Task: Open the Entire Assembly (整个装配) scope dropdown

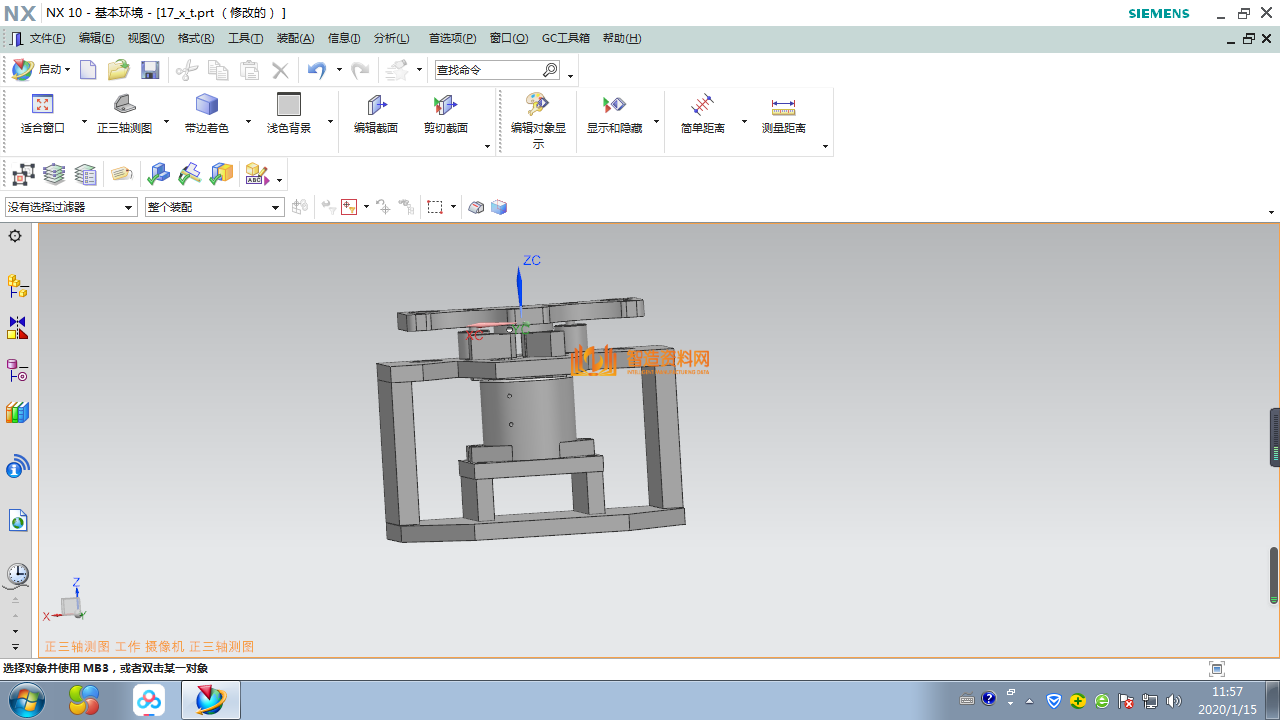Action: click(x=214, y=207)
